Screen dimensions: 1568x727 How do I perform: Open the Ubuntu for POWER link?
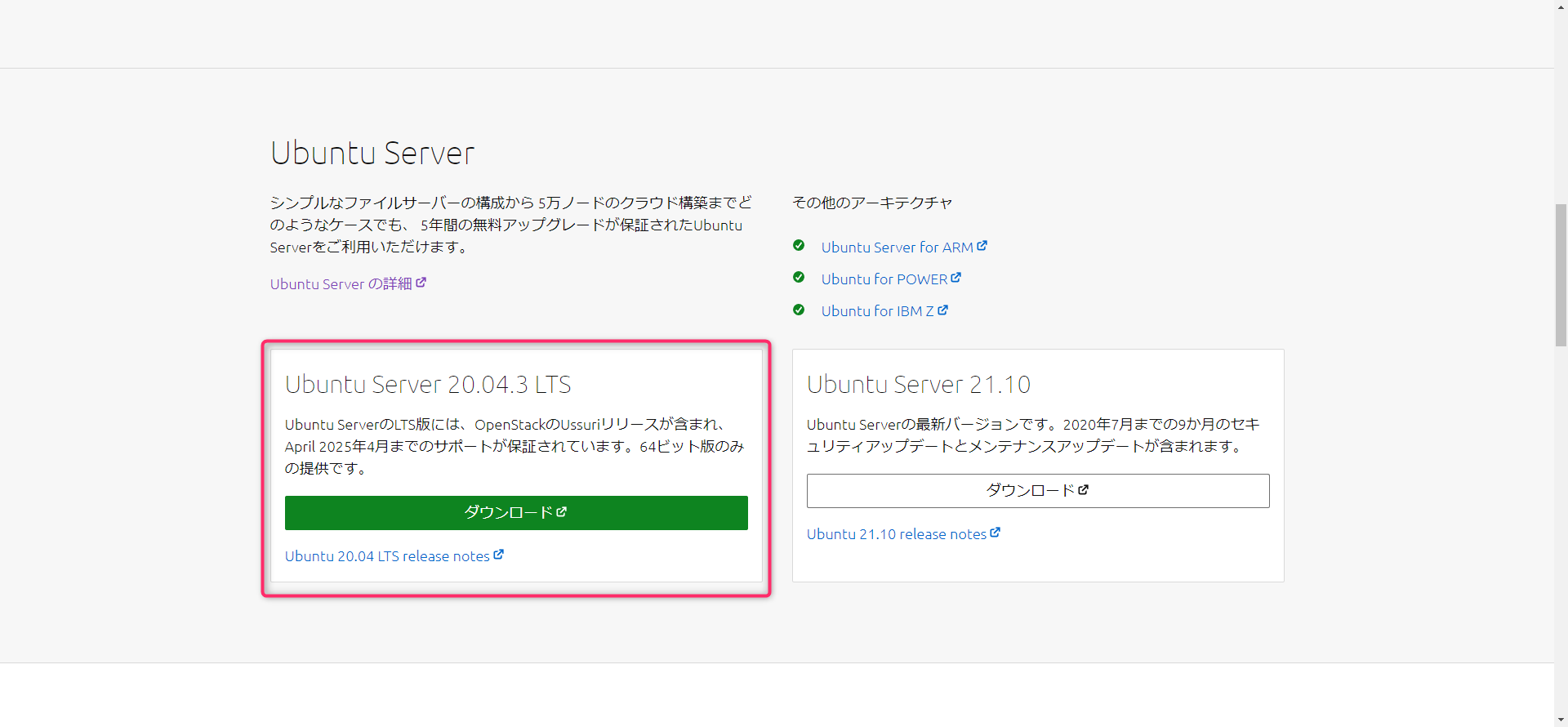(884, 279)
